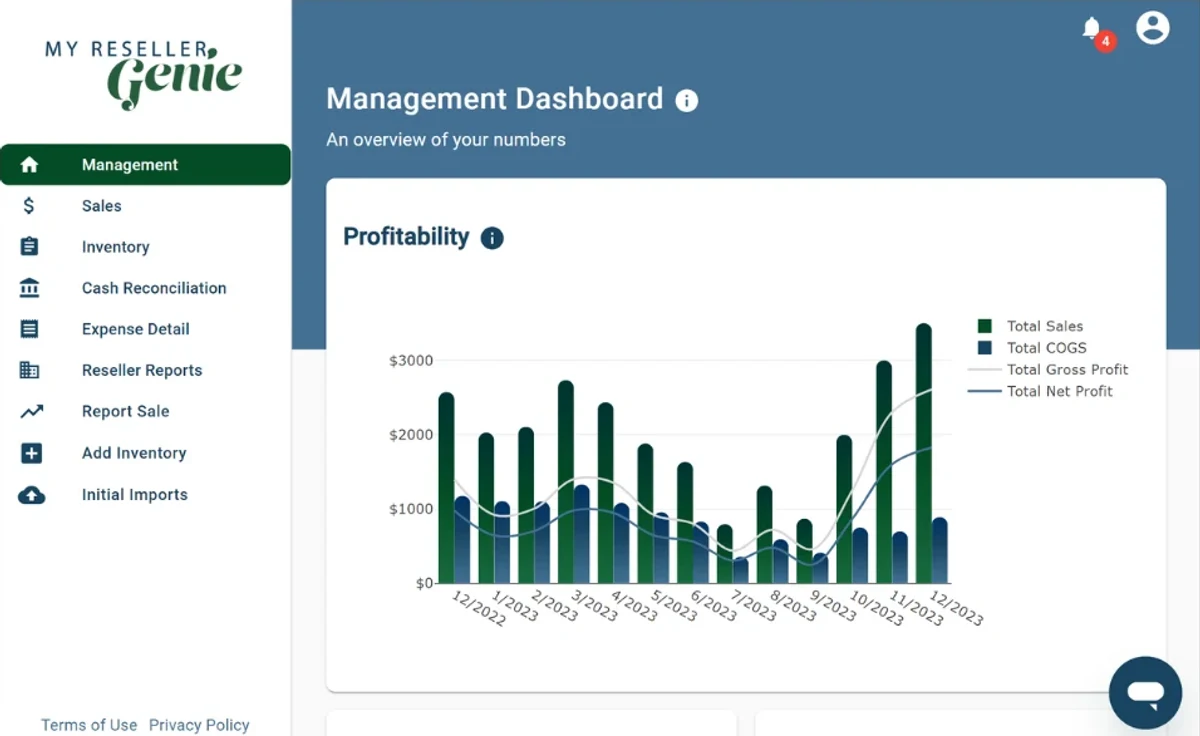Click the $0 y-axis label
This screenshot has height=736, width=1200.
click(425, 583)
